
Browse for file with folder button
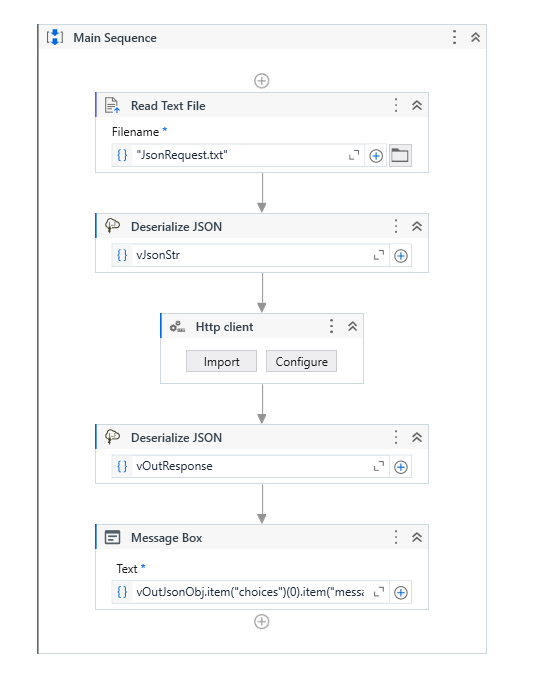coord(400,156)
